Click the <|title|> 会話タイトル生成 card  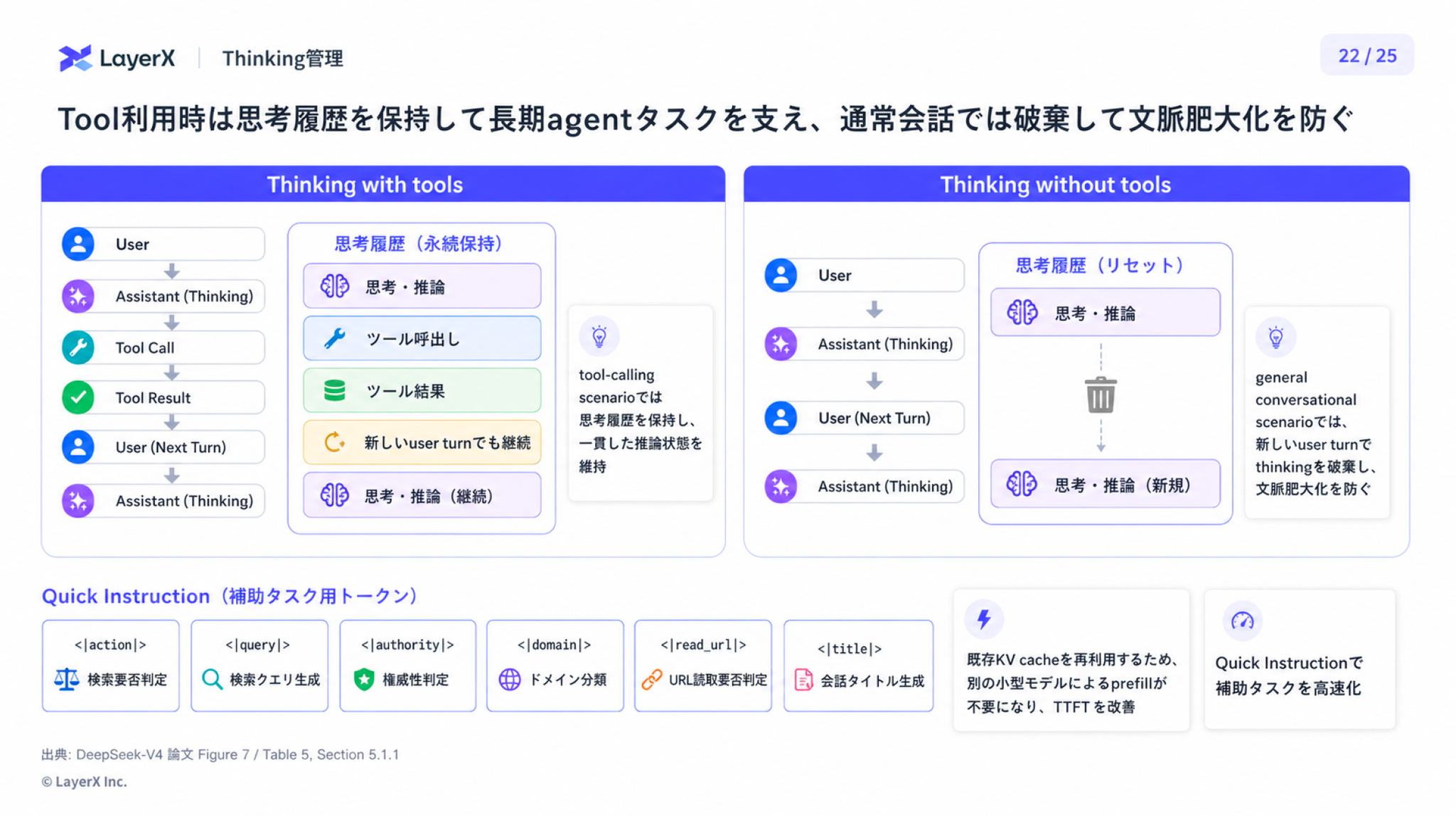pyautogui.click(x=858, y=665)
